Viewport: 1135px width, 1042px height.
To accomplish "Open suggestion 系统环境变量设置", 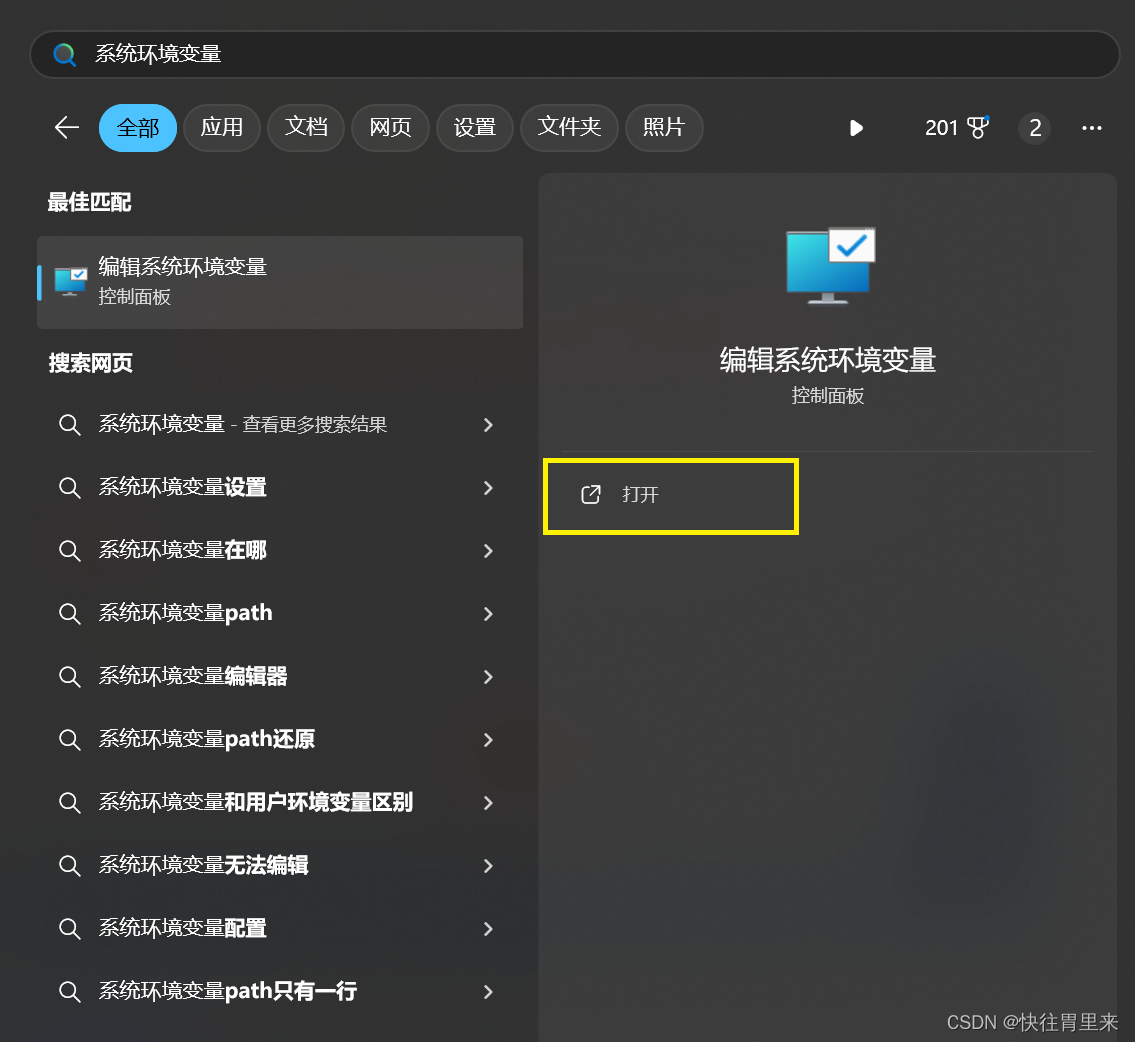I will (280, 488).
